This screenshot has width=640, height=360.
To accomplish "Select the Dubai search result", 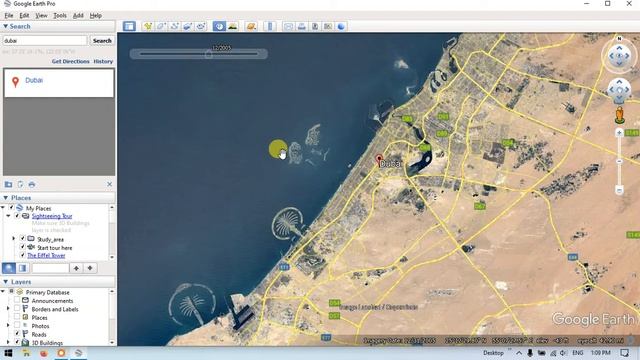I will [59, 83].
